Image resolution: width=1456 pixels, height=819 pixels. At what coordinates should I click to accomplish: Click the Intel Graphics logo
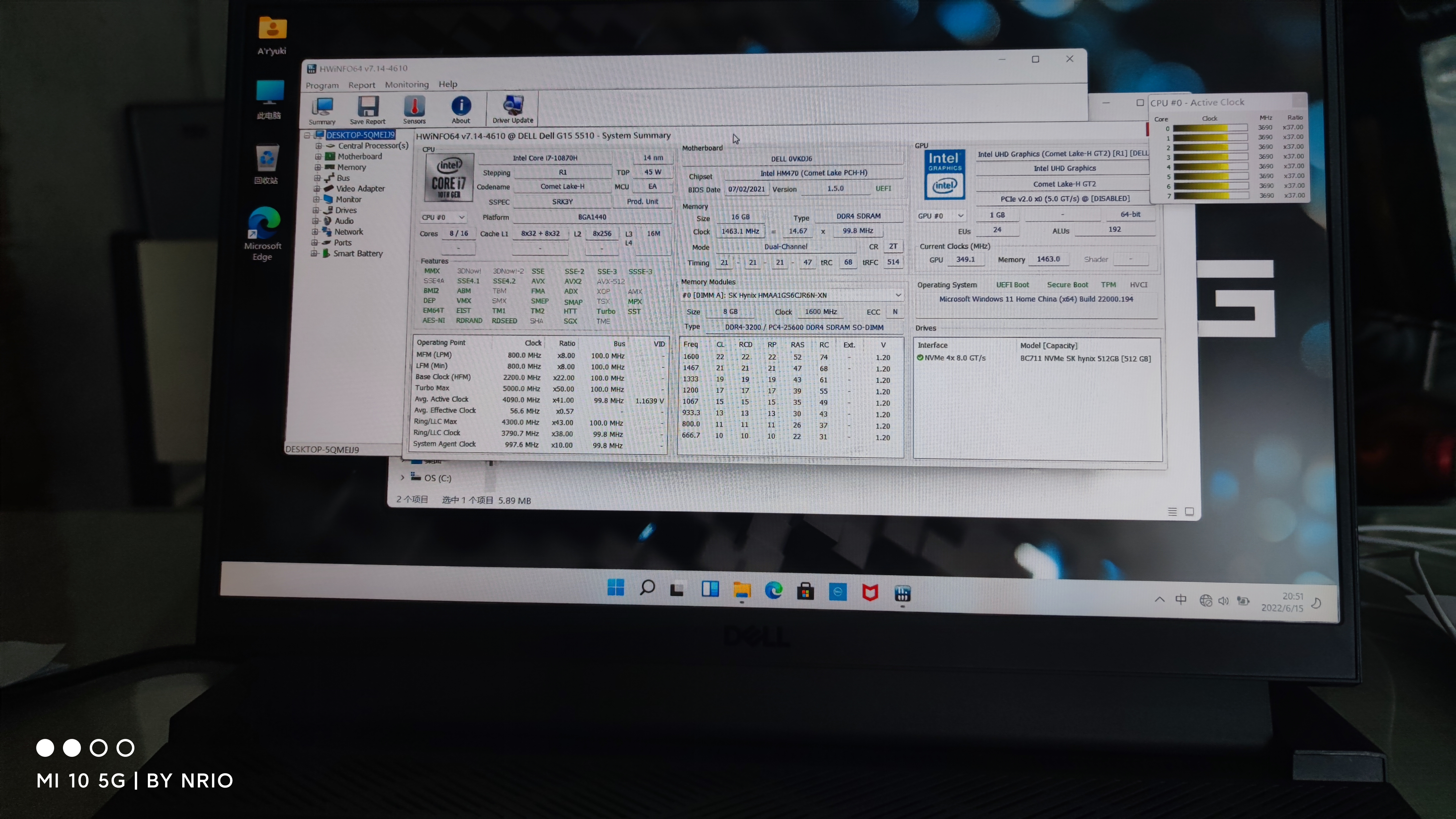point(944,174)
